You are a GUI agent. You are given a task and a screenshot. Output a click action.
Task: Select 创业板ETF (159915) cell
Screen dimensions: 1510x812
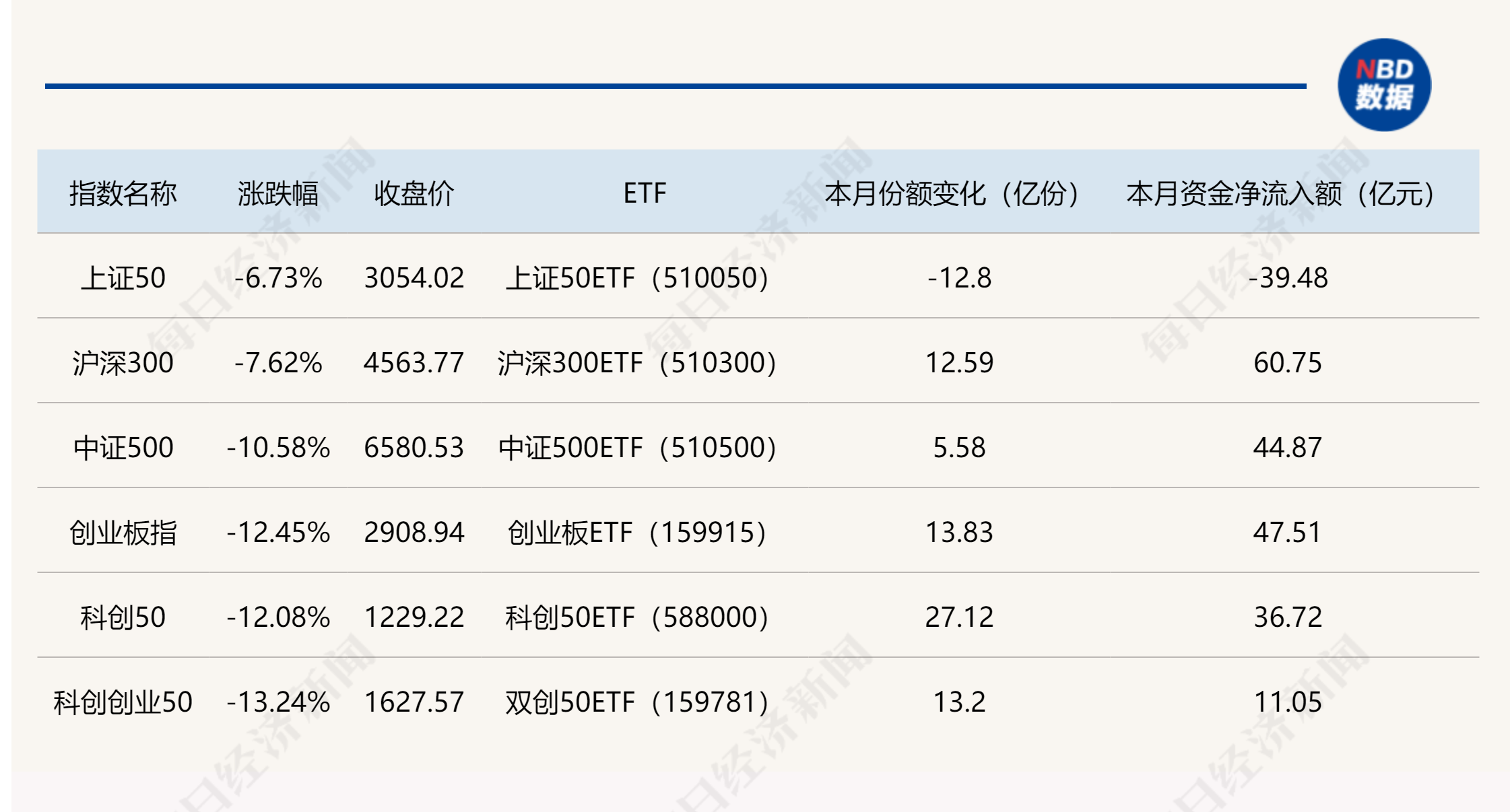tap(637, 533)
